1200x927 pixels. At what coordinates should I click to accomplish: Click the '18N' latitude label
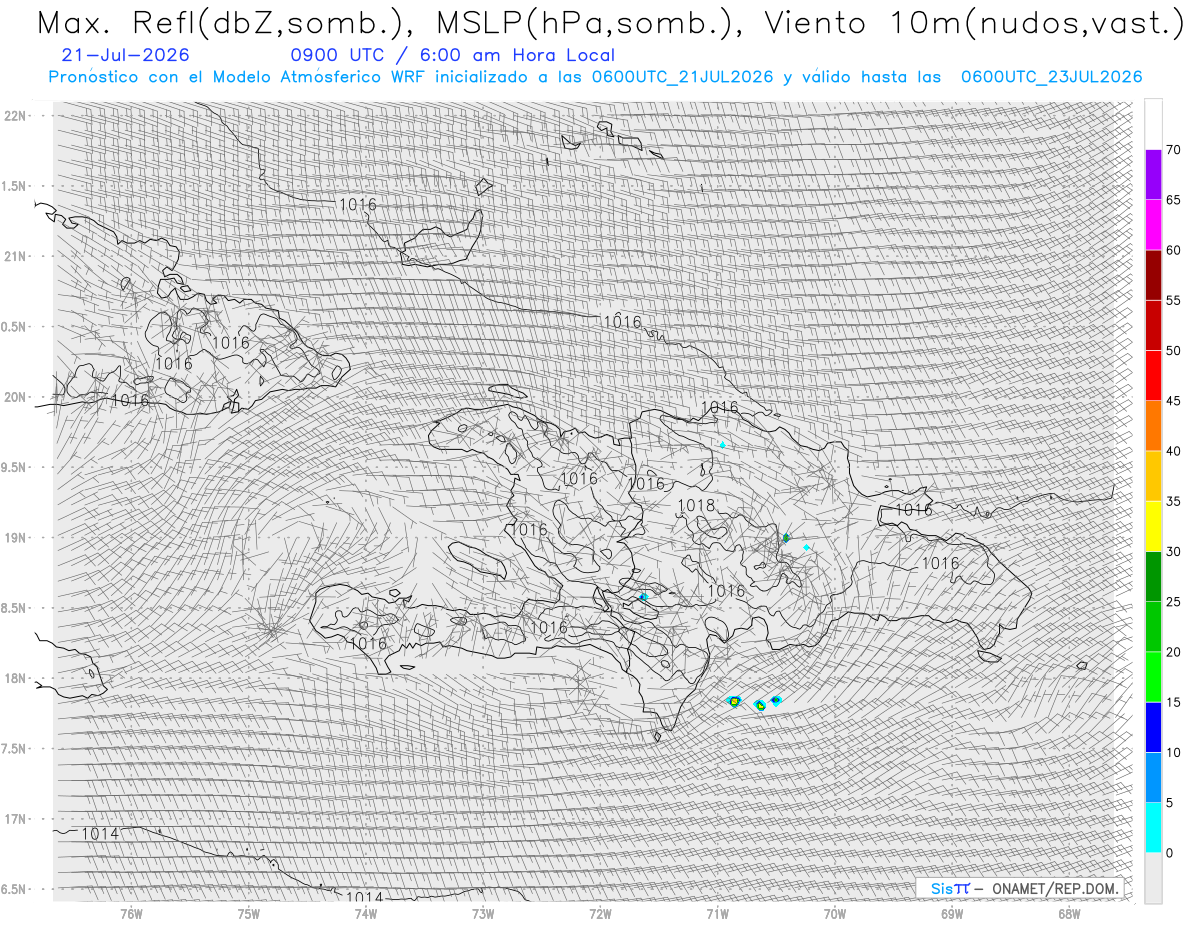(x=17, y=678)
